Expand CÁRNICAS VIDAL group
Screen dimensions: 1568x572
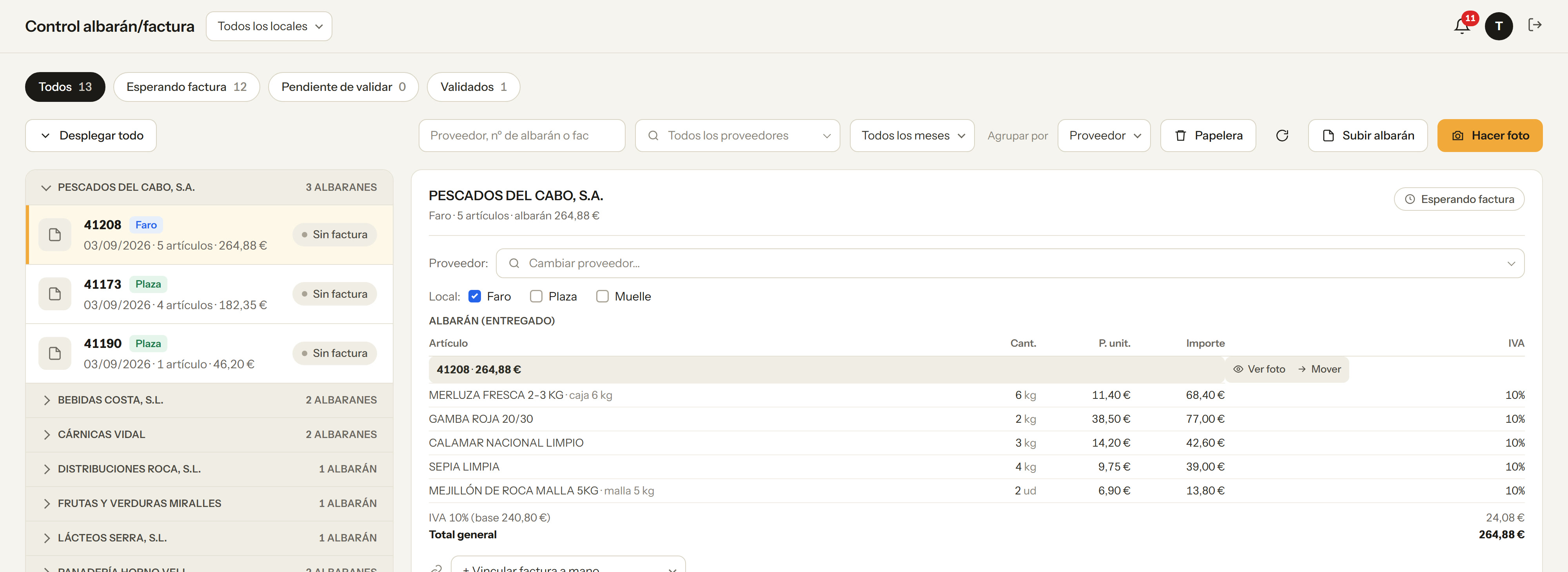coord(209,434)
